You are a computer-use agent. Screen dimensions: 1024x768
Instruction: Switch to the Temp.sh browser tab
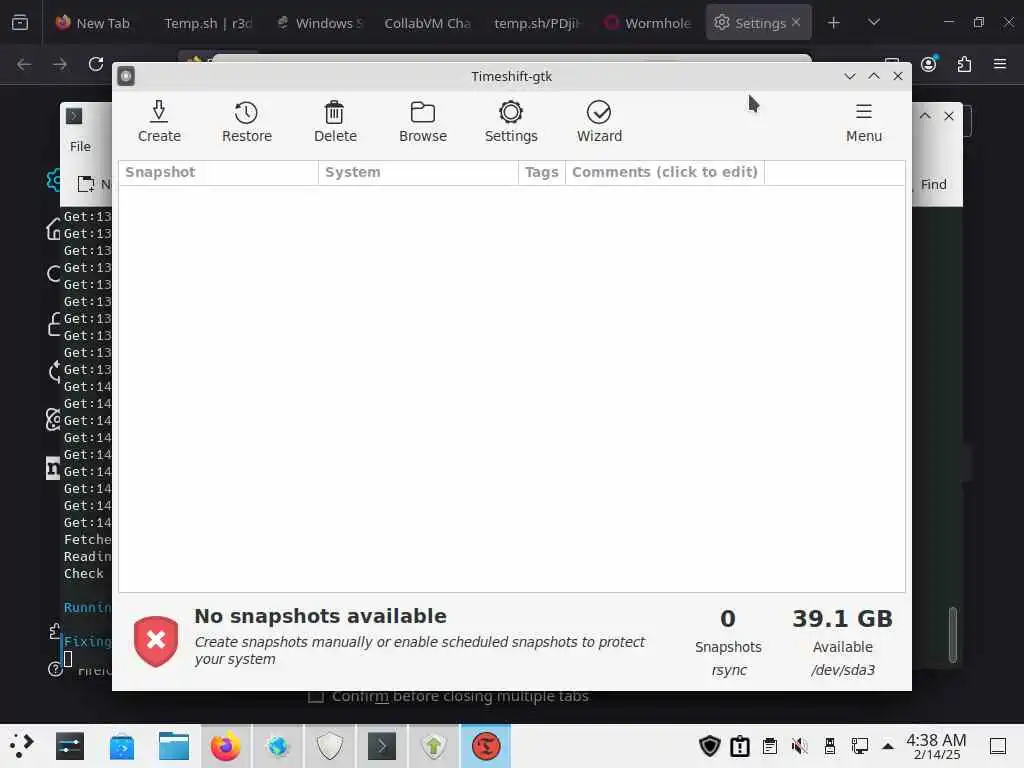(208, 23)
